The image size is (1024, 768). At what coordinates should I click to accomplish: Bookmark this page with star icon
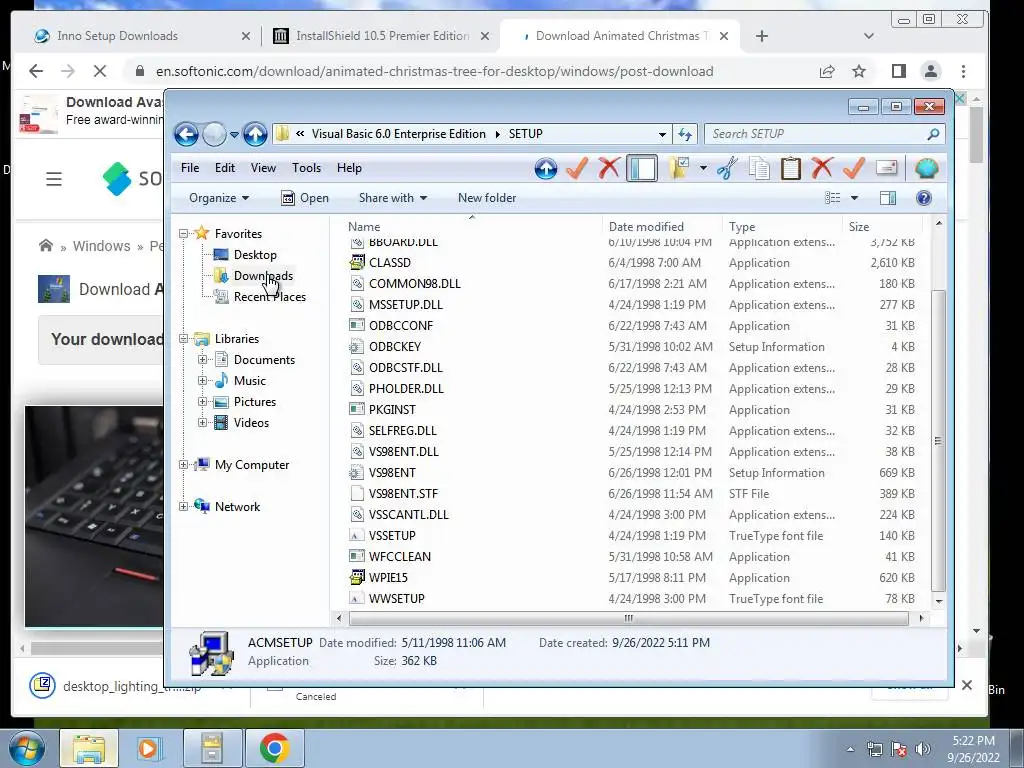click(859, 71)
